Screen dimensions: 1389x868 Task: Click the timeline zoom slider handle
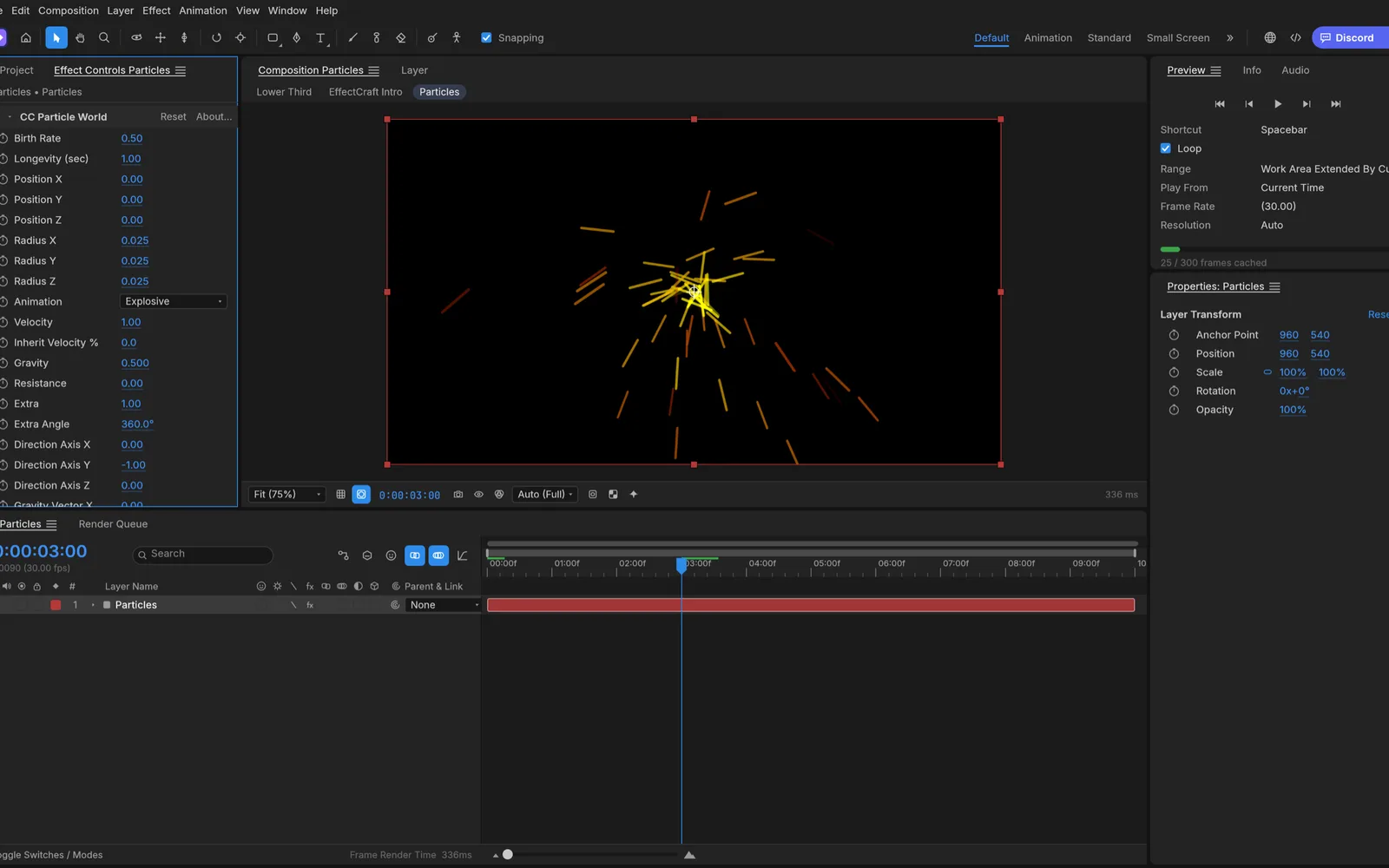tap(508, 855)
